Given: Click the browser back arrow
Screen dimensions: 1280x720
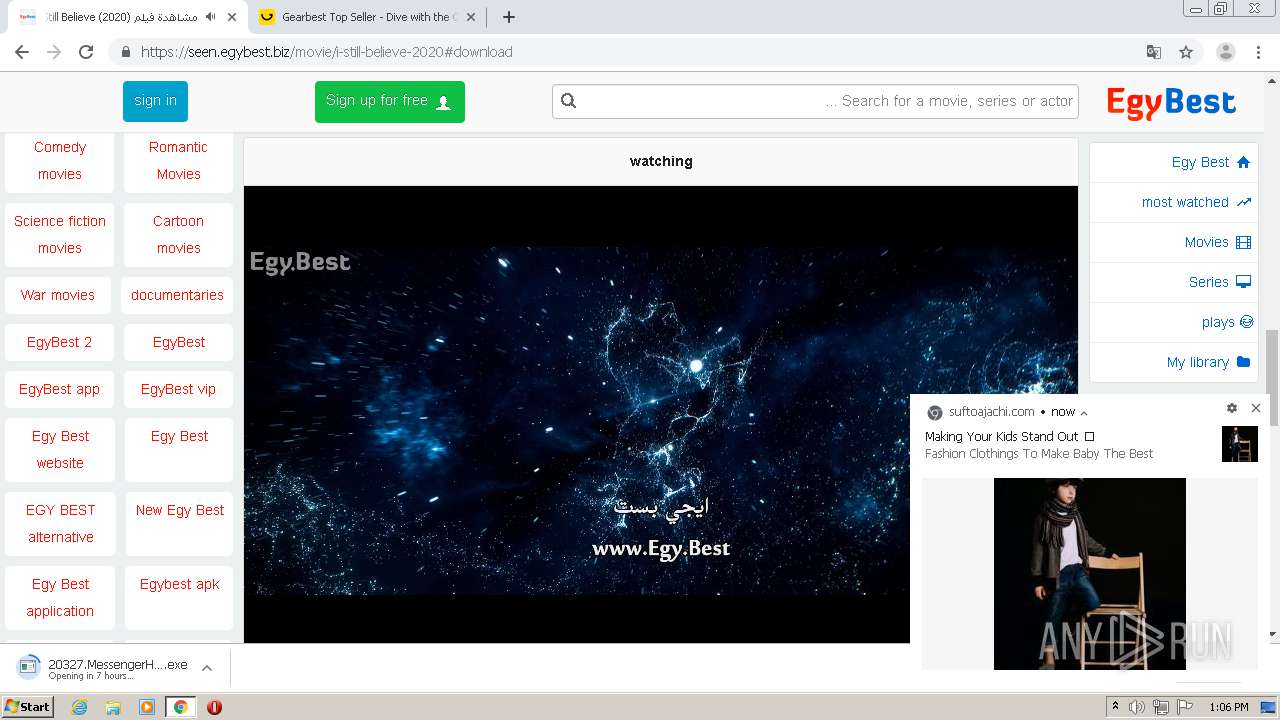Looking at the screenshot, I should 22,52.
